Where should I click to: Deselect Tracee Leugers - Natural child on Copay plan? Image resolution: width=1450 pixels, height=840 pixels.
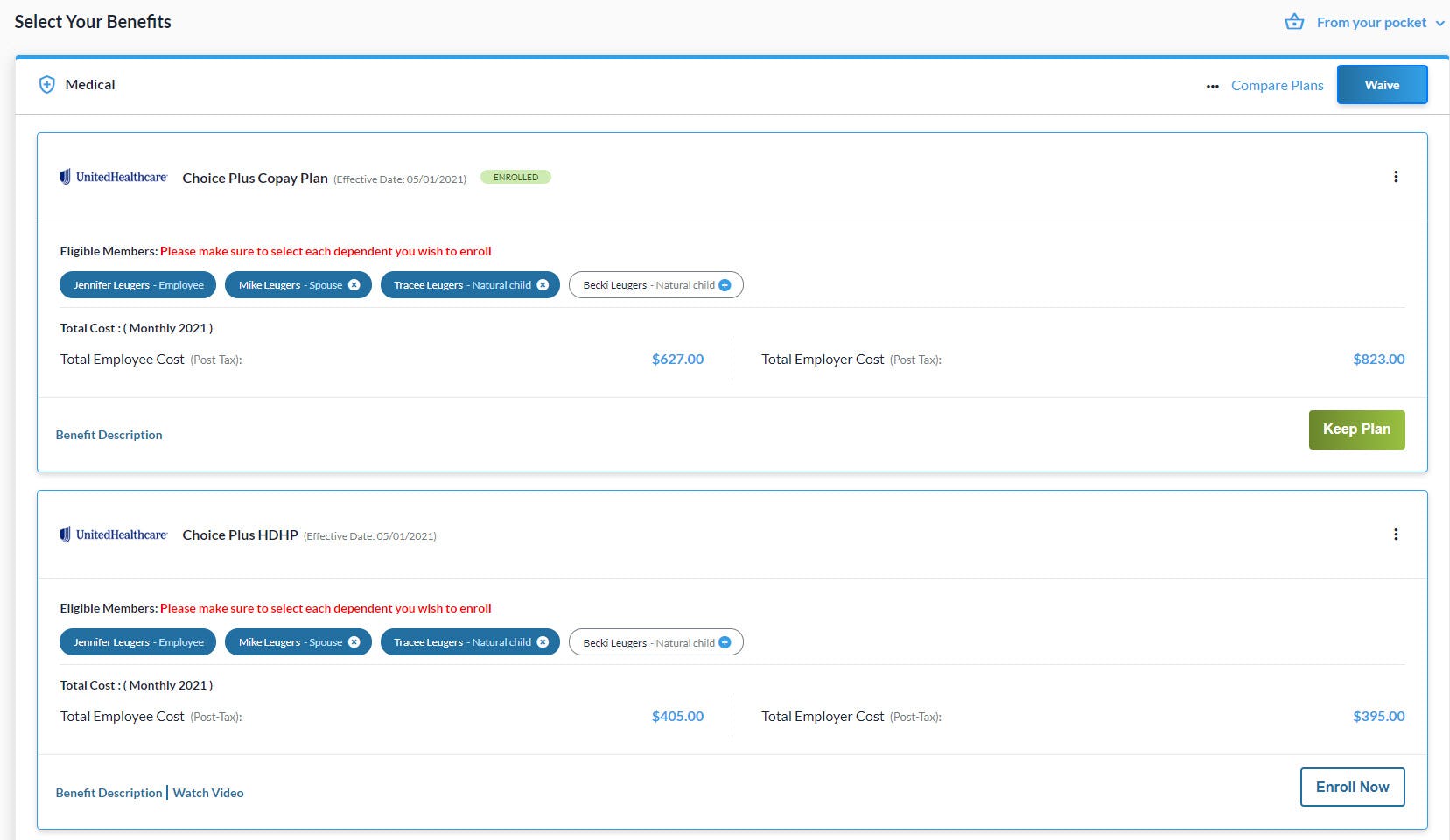tap(543, 284)
